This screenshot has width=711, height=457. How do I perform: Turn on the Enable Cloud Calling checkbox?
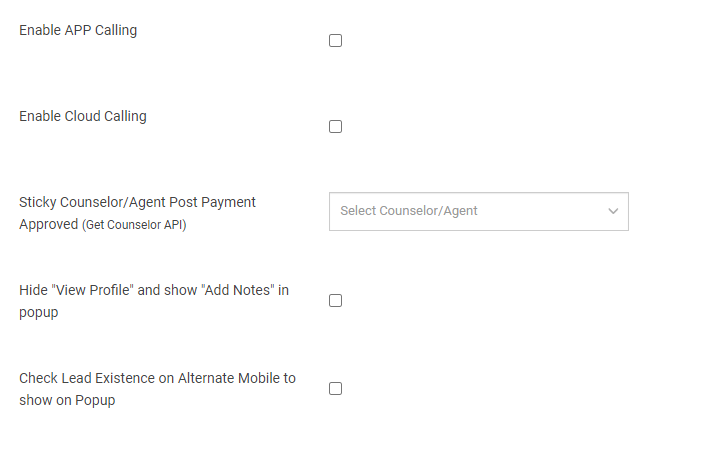click(x=336, y=127)
